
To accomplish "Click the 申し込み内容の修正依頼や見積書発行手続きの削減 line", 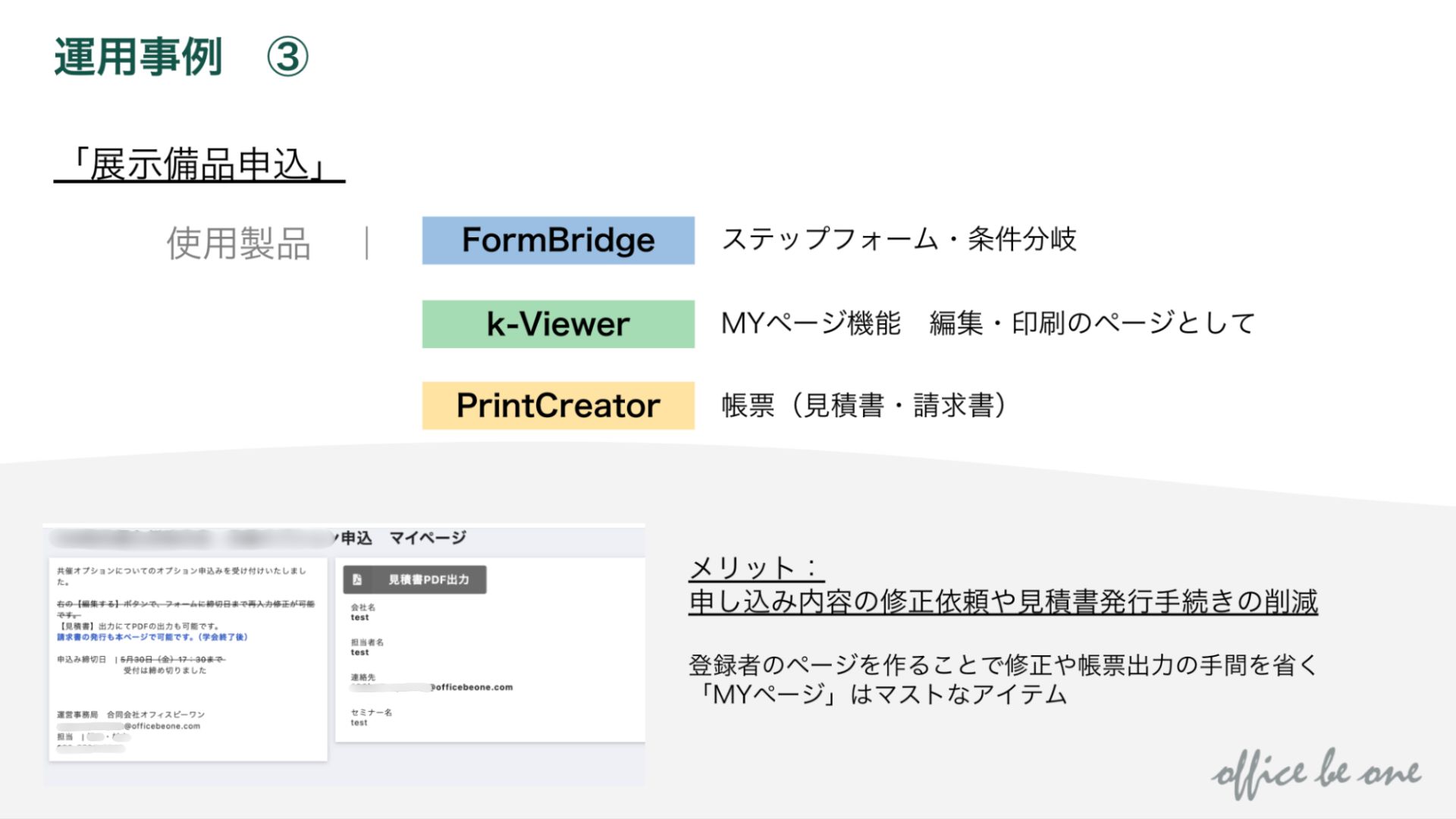I will coord(1003,601).
